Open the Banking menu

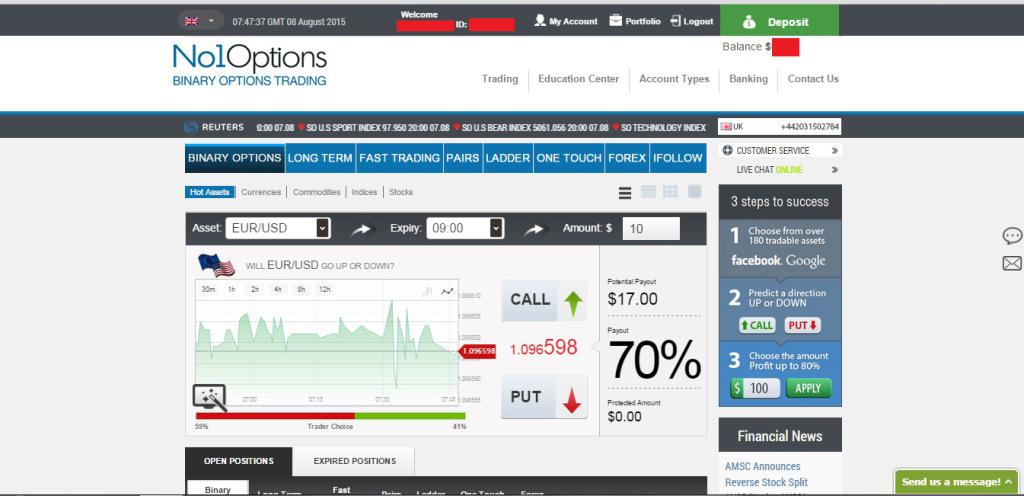[748, 78]
